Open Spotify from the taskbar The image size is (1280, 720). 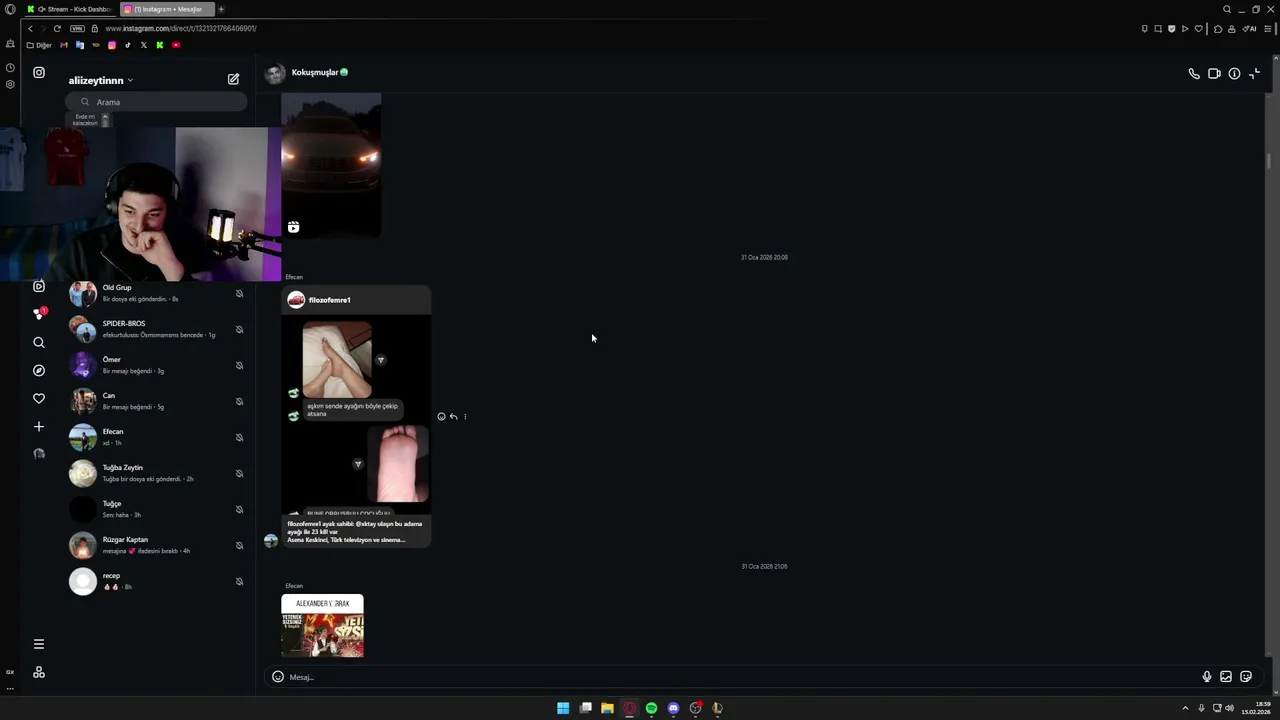pyautogui.click(x=651, y=708)
